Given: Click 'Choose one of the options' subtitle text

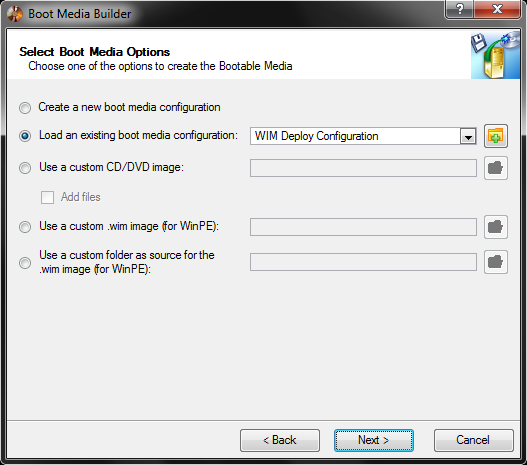Looking at the screenshot, I should click(x=160, y=66).
